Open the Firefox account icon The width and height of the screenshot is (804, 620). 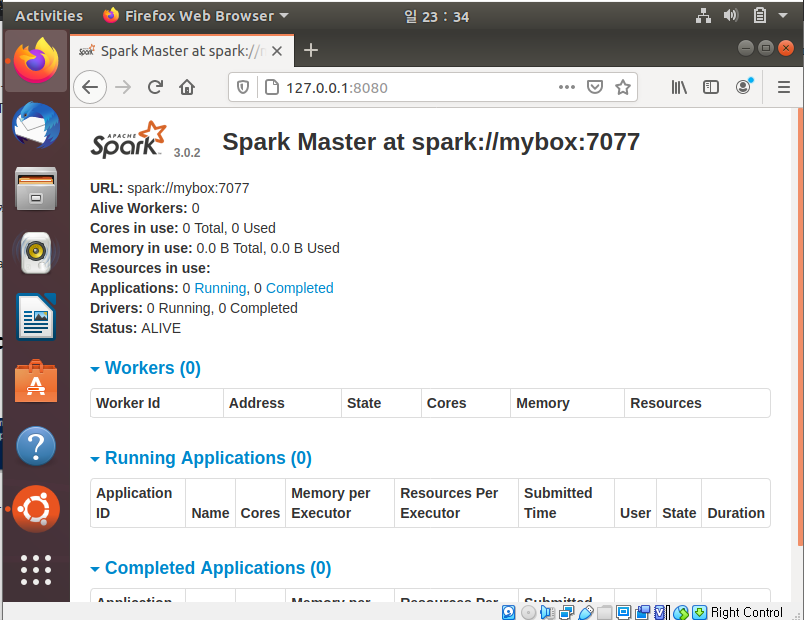pyautogui.click(x=743, y=86)
